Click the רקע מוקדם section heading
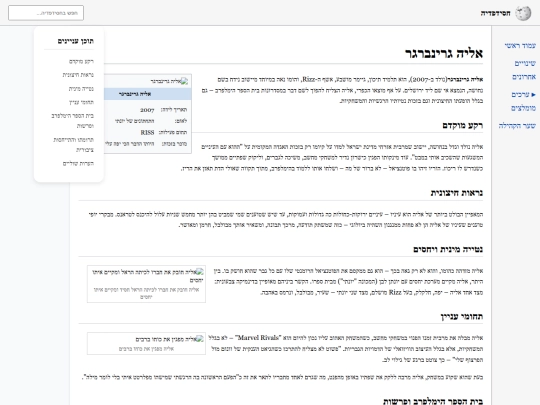540x405 pixels. [x=463, y=125]
